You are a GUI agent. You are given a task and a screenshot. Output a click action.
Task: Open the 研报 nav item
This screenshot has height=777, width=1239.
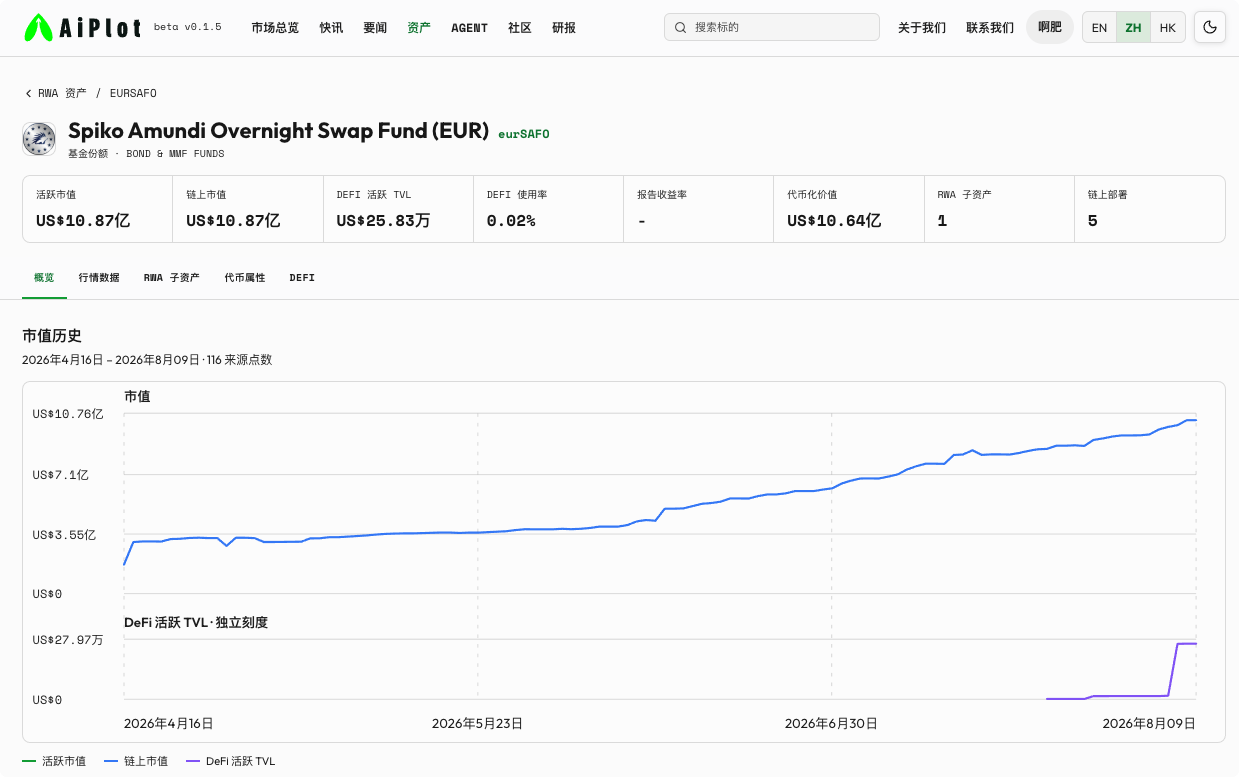pos(564,27)
